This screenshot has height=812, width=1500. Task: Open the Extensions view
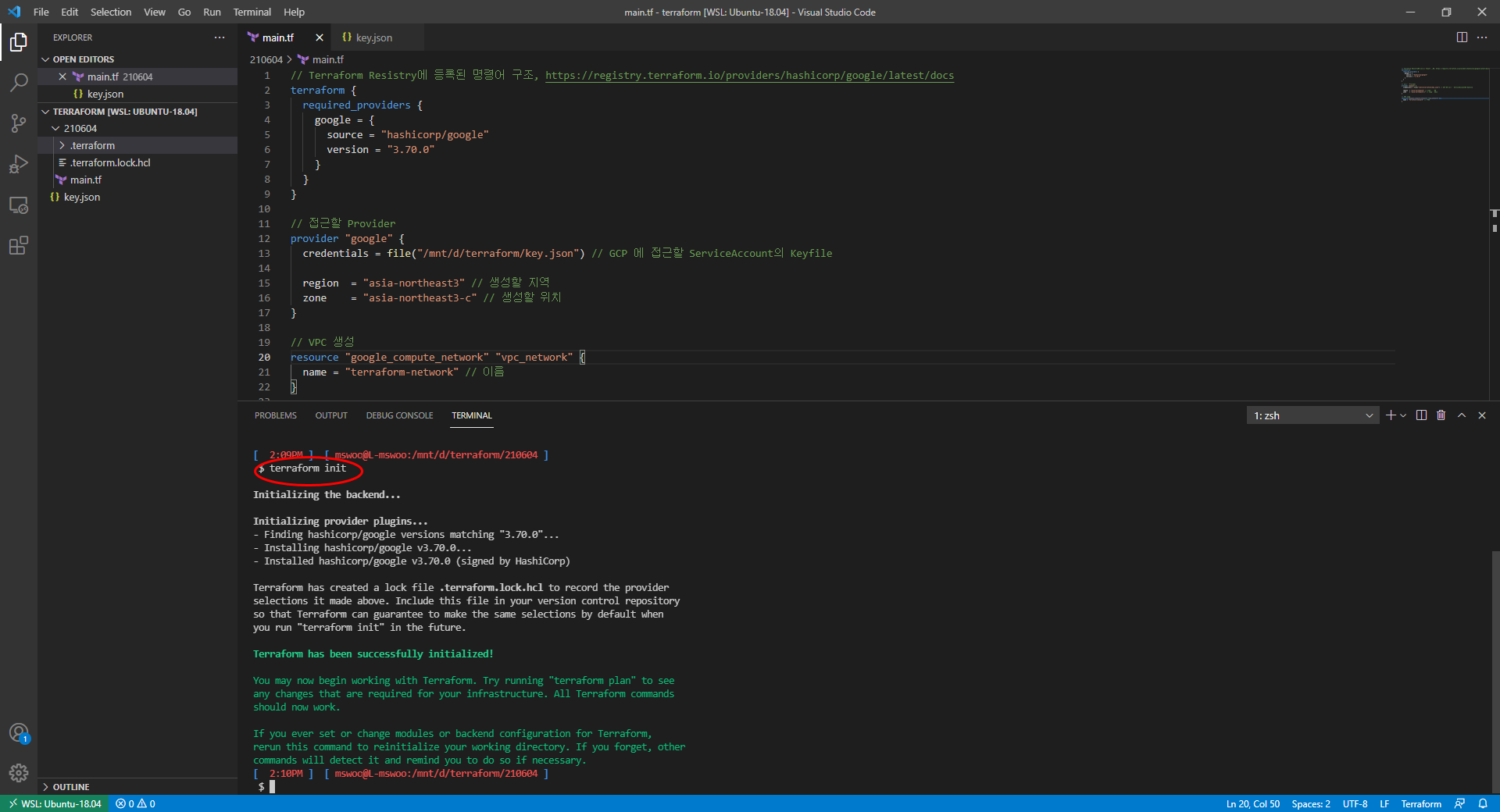point(19,245)
